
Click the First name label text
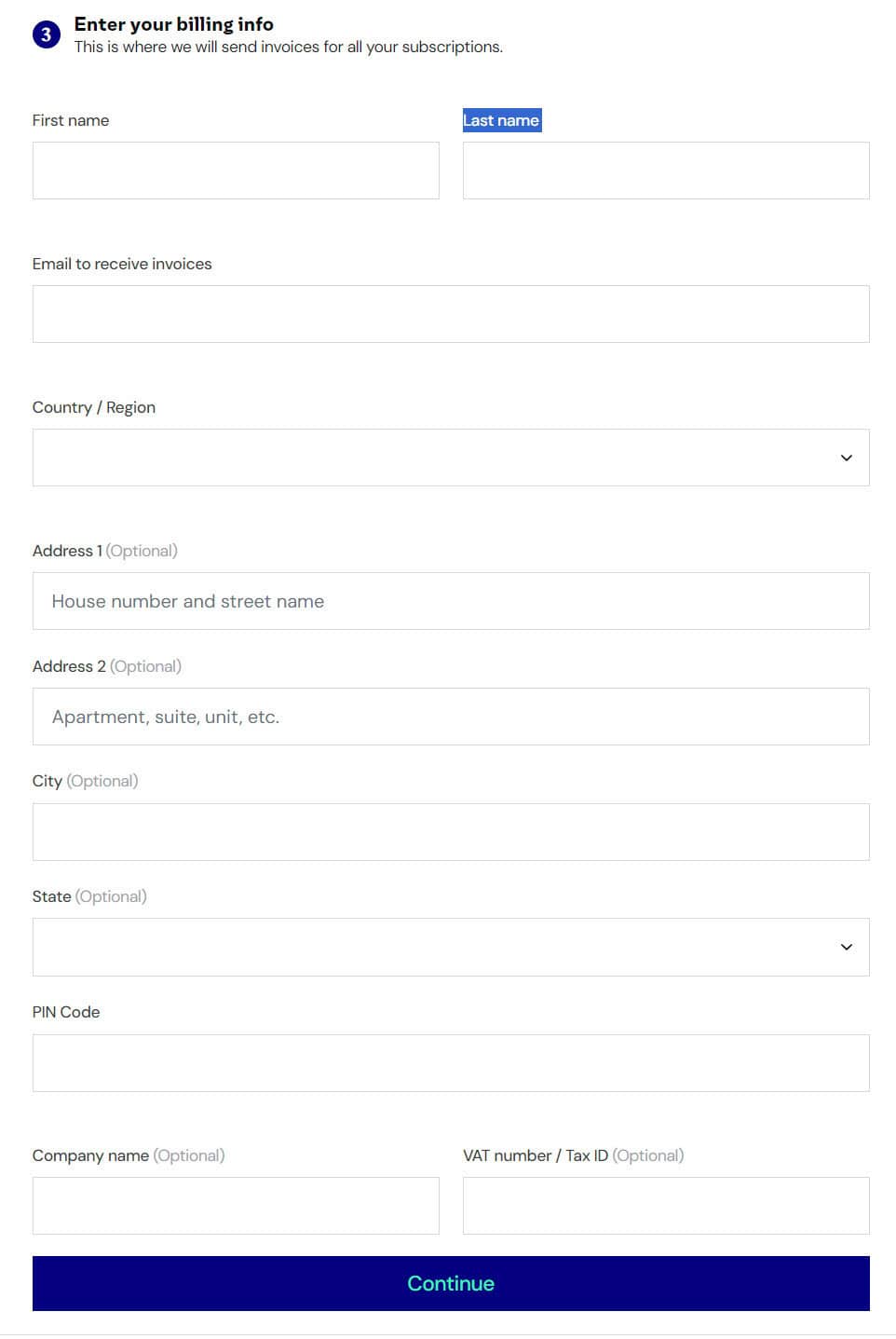point(71,120)
